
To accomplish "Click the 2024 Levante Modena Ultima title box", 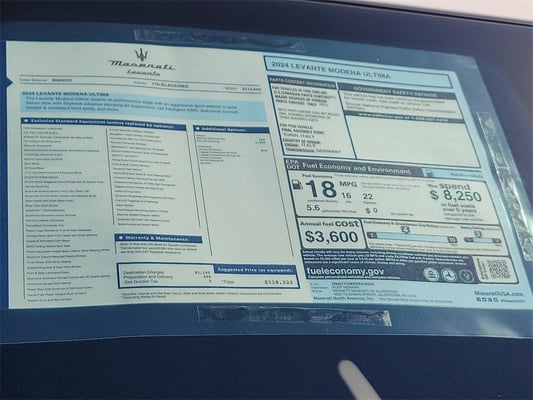I will [359, 71].
